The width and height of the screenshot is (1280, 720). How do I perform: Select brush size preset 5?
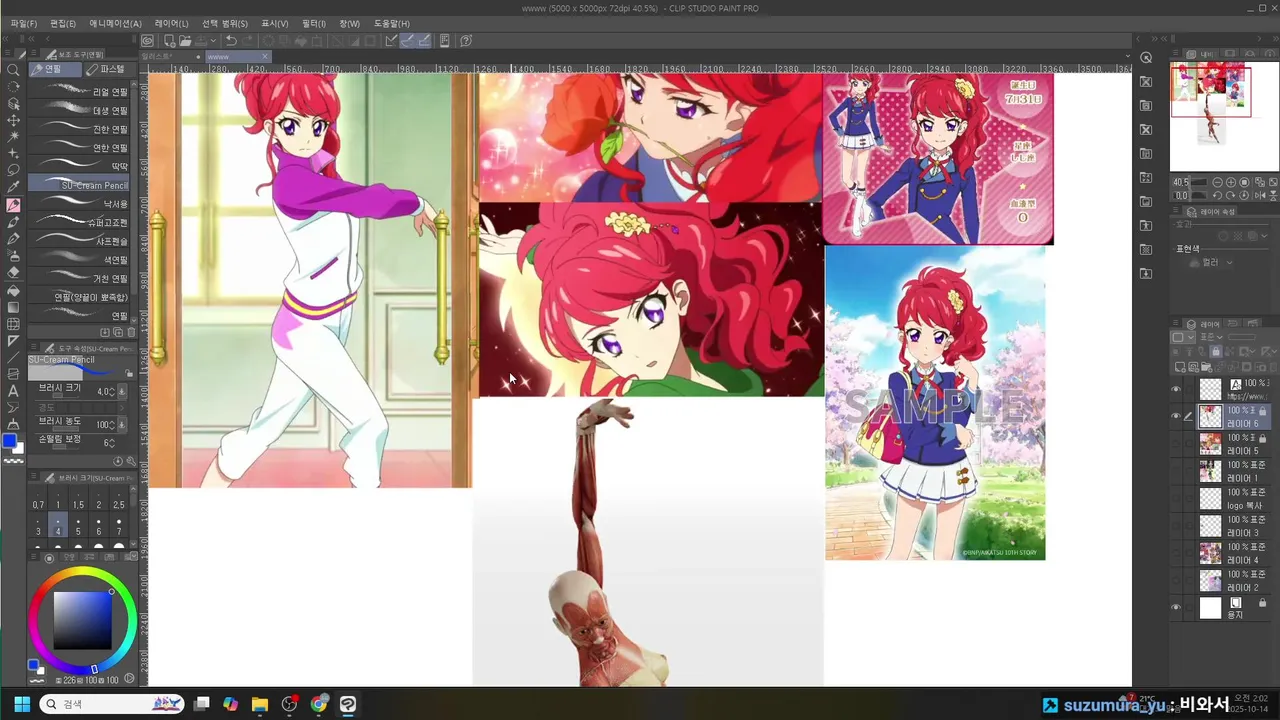78,526
